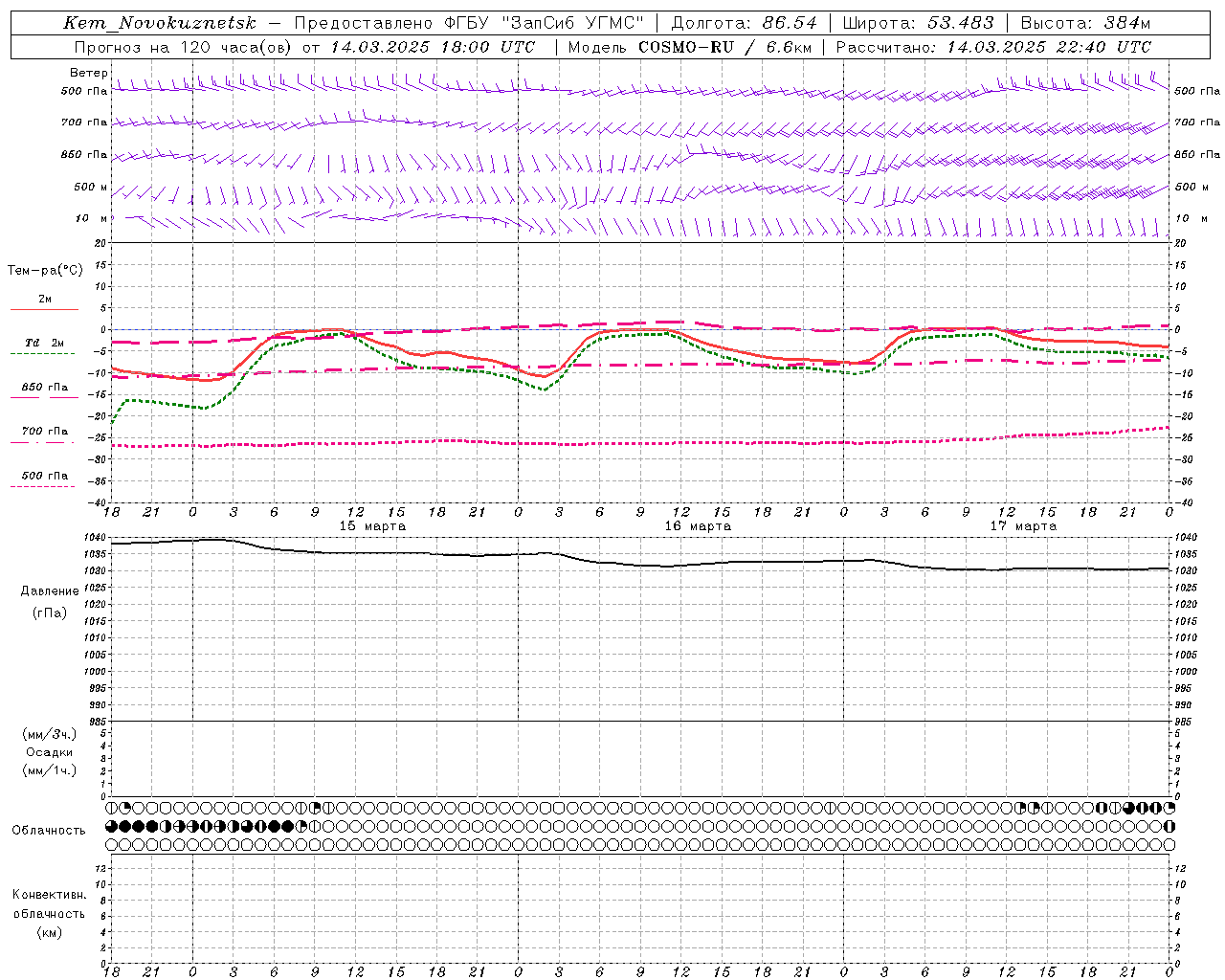Screen dimensions: 1225x980
Task: Click the 'Осадки' precipitation label
Action: point(50,752)
